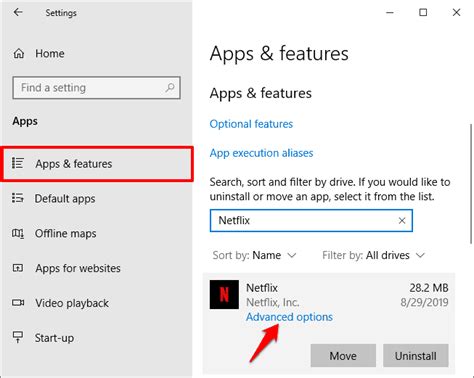Go back using the Settings back arrow
Viewport: 474px width, 378px height.
(x=18, y=13)
